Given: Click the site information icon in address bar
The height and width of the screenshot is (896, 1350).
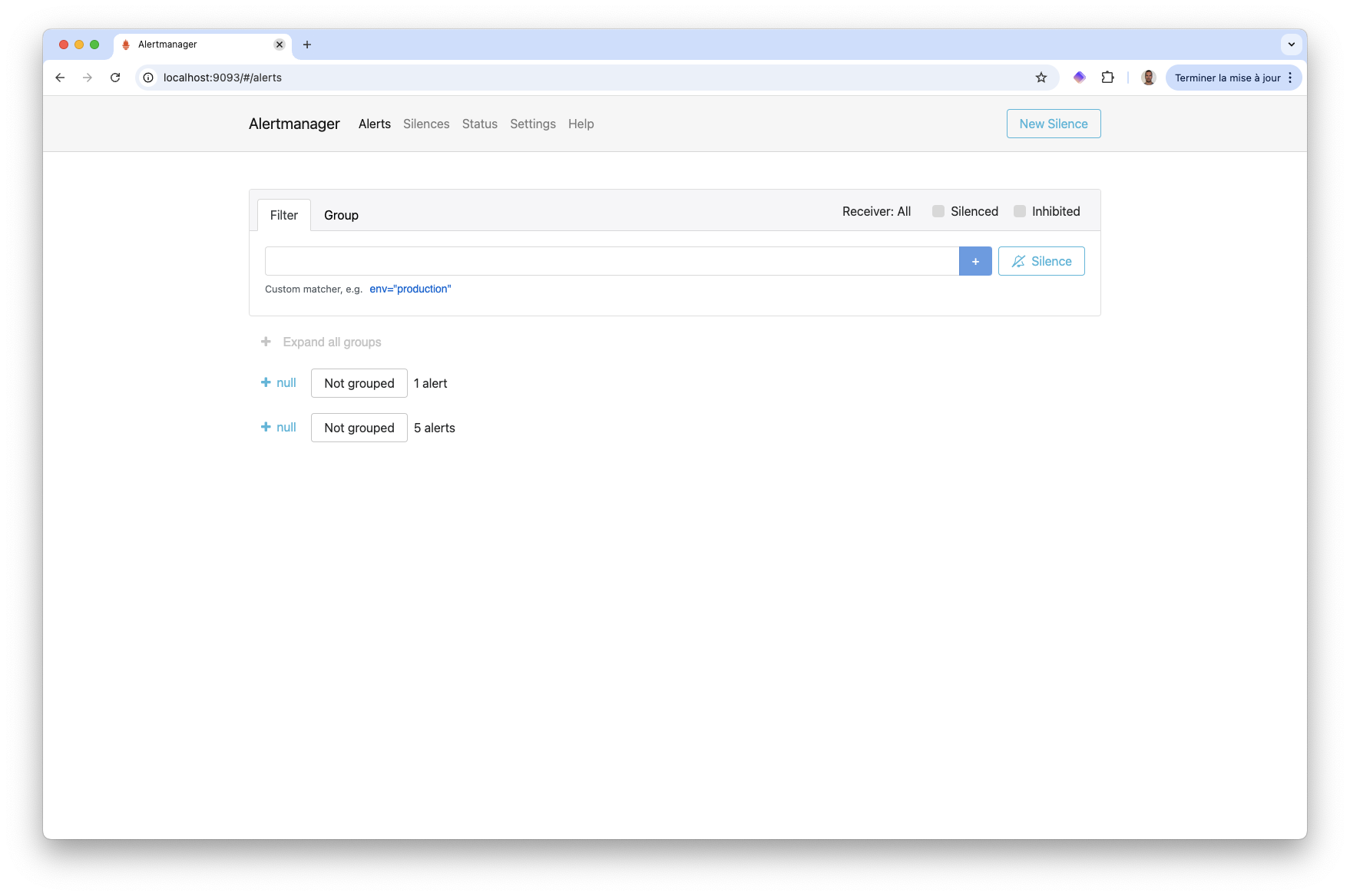Looking at the screenshot, I should click(147, 78).
